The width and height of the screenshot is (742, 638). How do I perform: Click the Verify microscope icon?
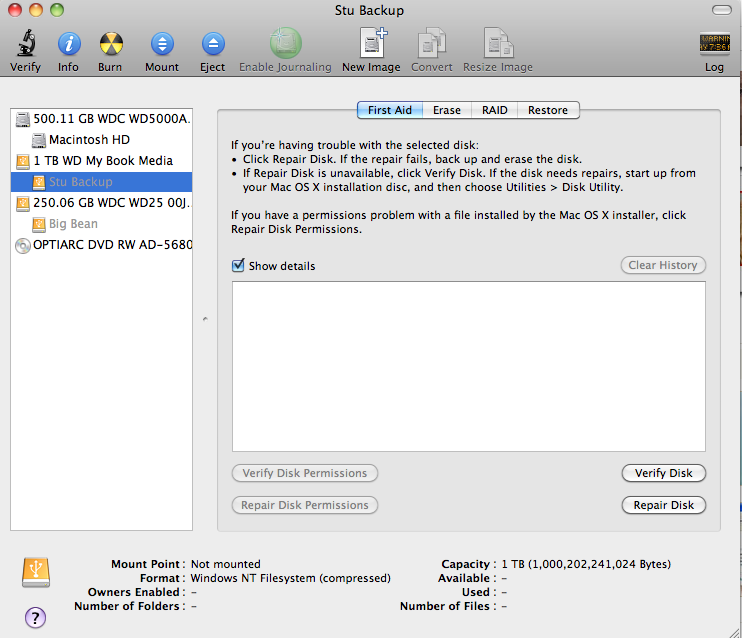26,43
